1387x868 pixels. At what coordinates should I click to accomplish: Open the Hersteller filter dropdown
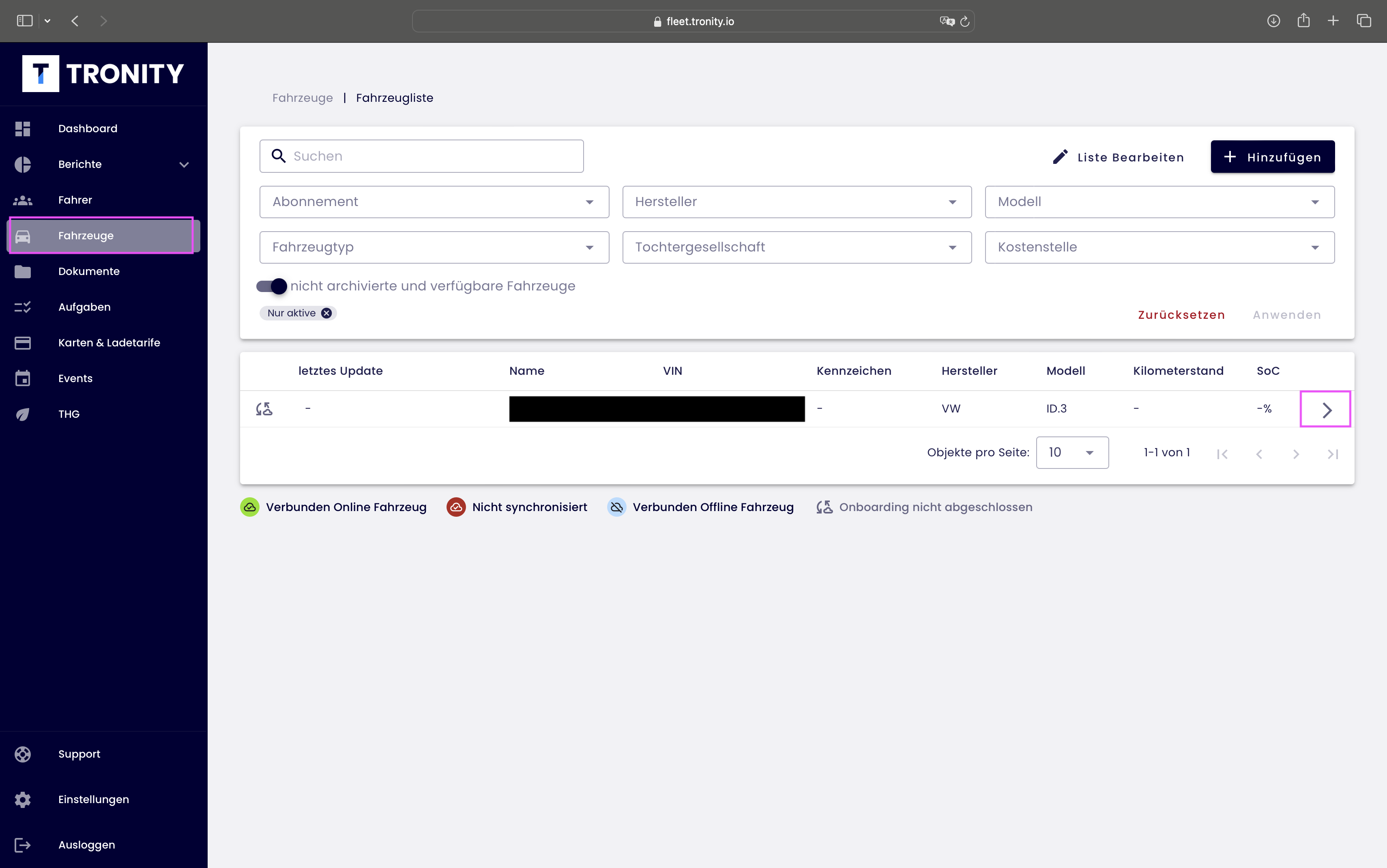click(797, 202)
